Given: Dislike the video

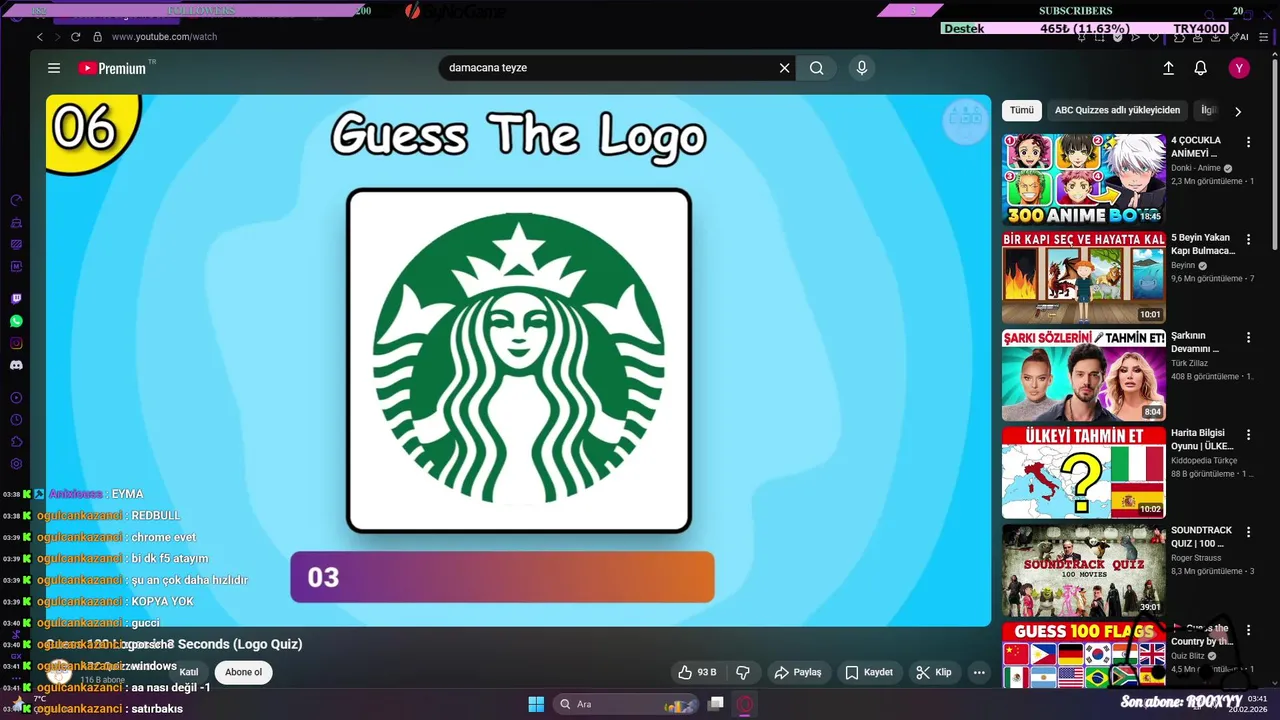Looking at the screenshot, I should 743,672.
